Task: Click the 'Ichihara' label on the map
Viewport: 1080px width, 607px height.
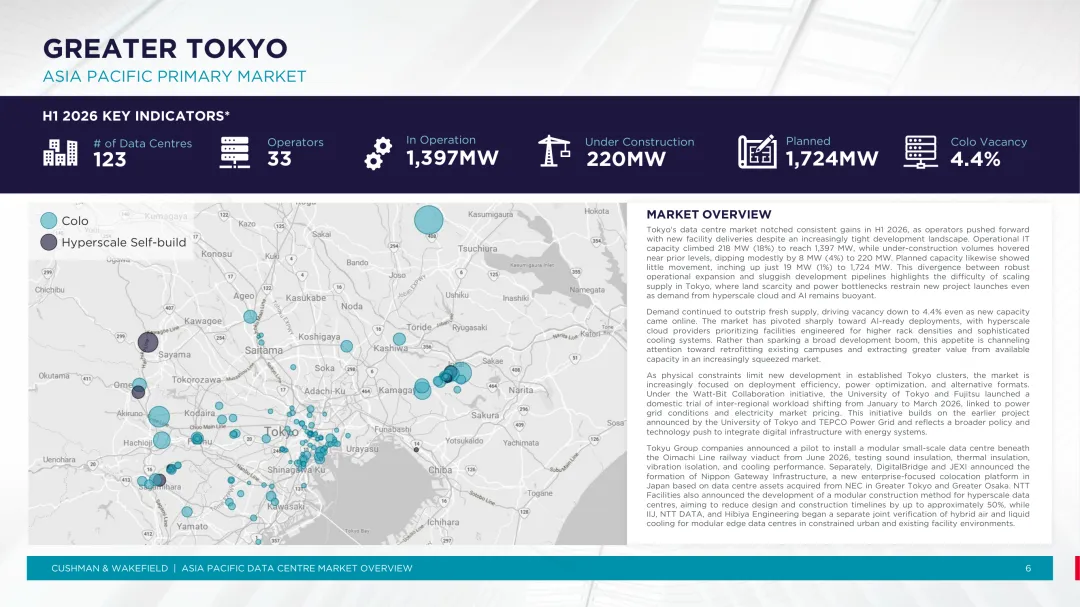Action: (443, 522)
